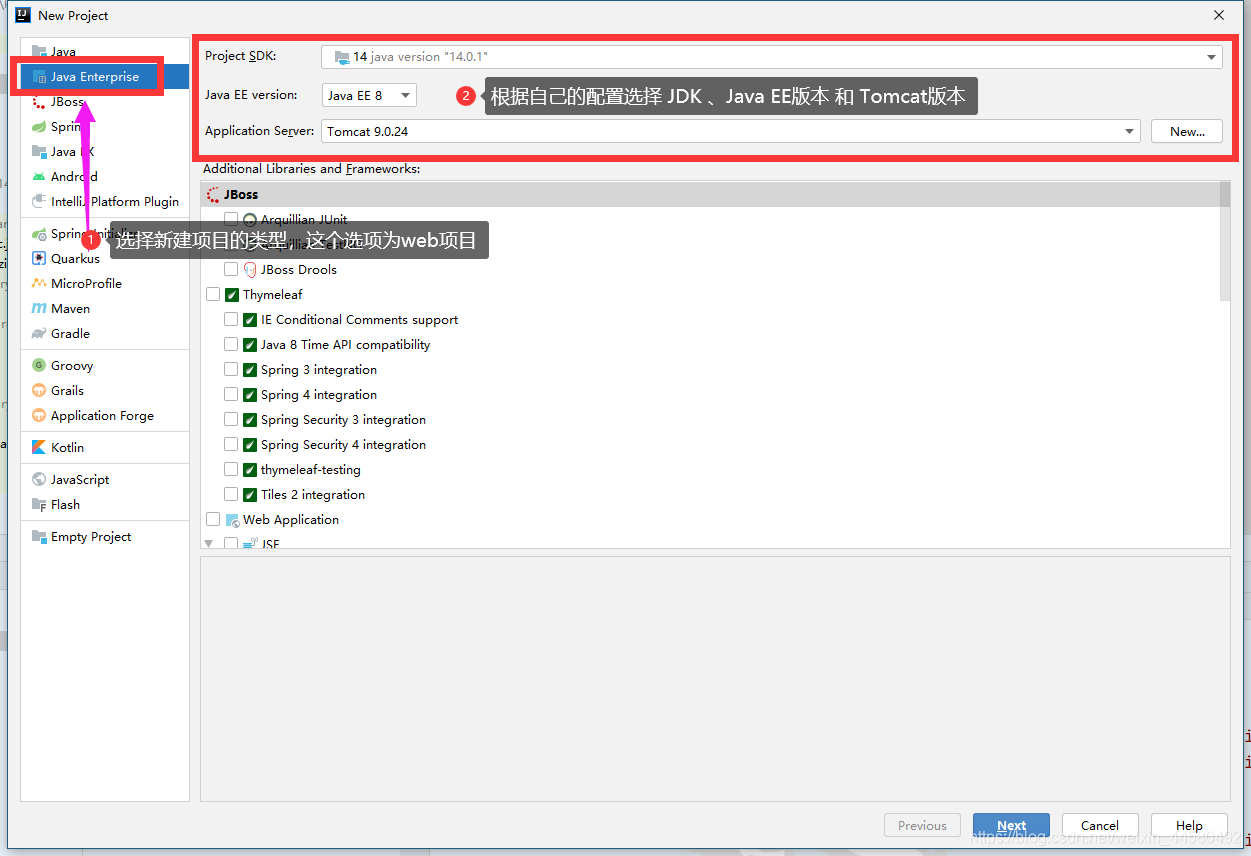The height and width of the screenshot is (856, 1251).
Task: Click the IntelliJ logo in title bar
Action: [x=22, y=15]
